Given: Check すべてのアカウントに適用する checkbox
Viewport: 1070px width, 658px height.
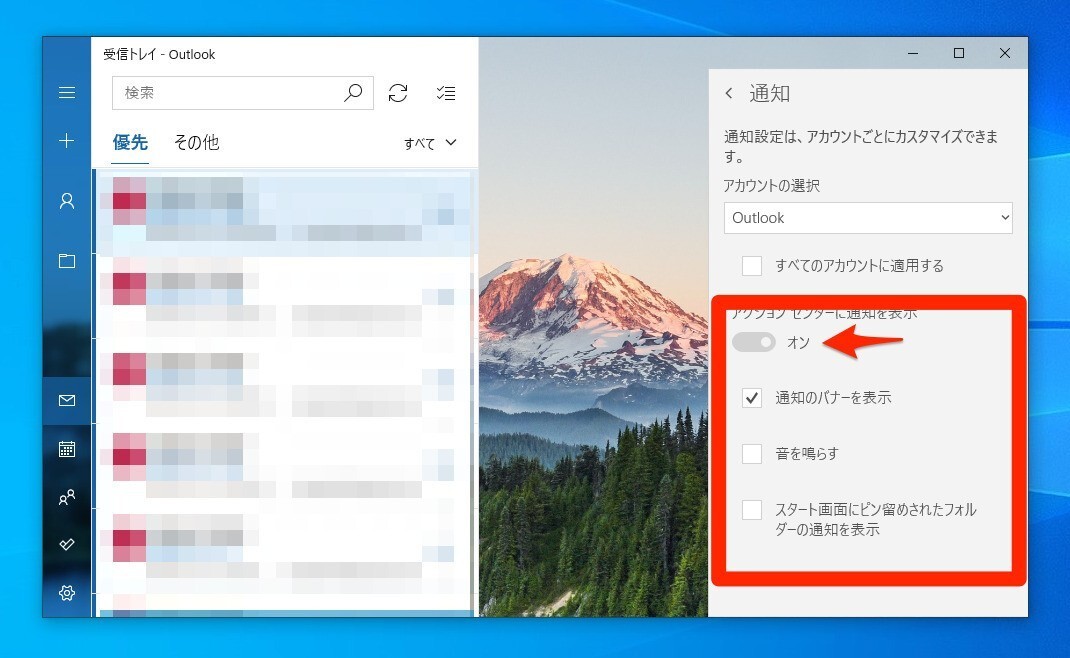Looking at the screenshot, I should pyautogui.click(x=752, y=266).
